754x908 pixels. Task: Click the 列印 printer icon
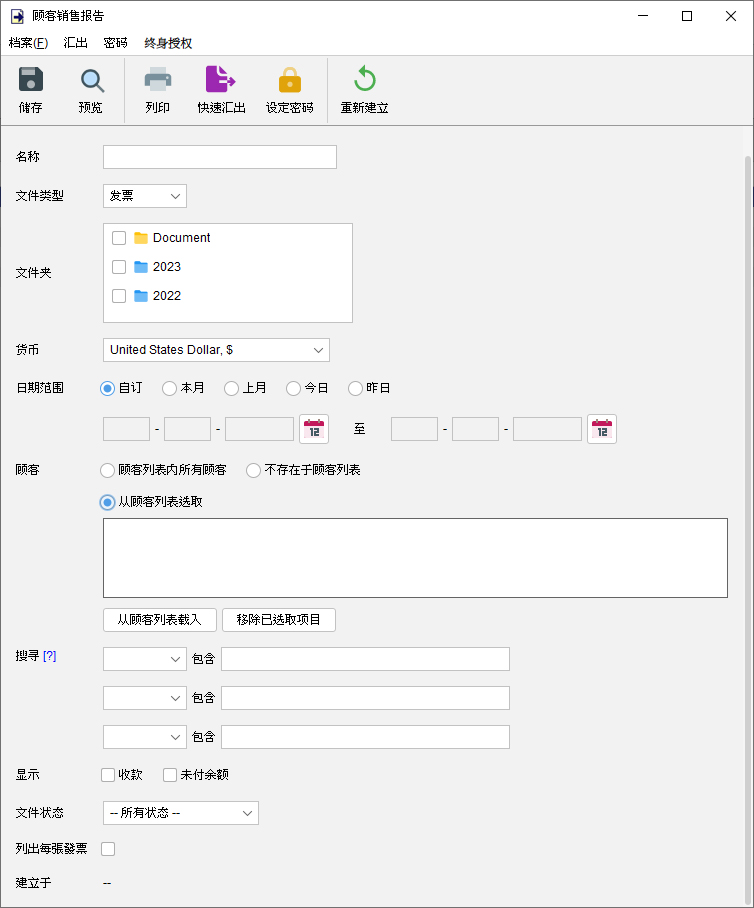158,80
